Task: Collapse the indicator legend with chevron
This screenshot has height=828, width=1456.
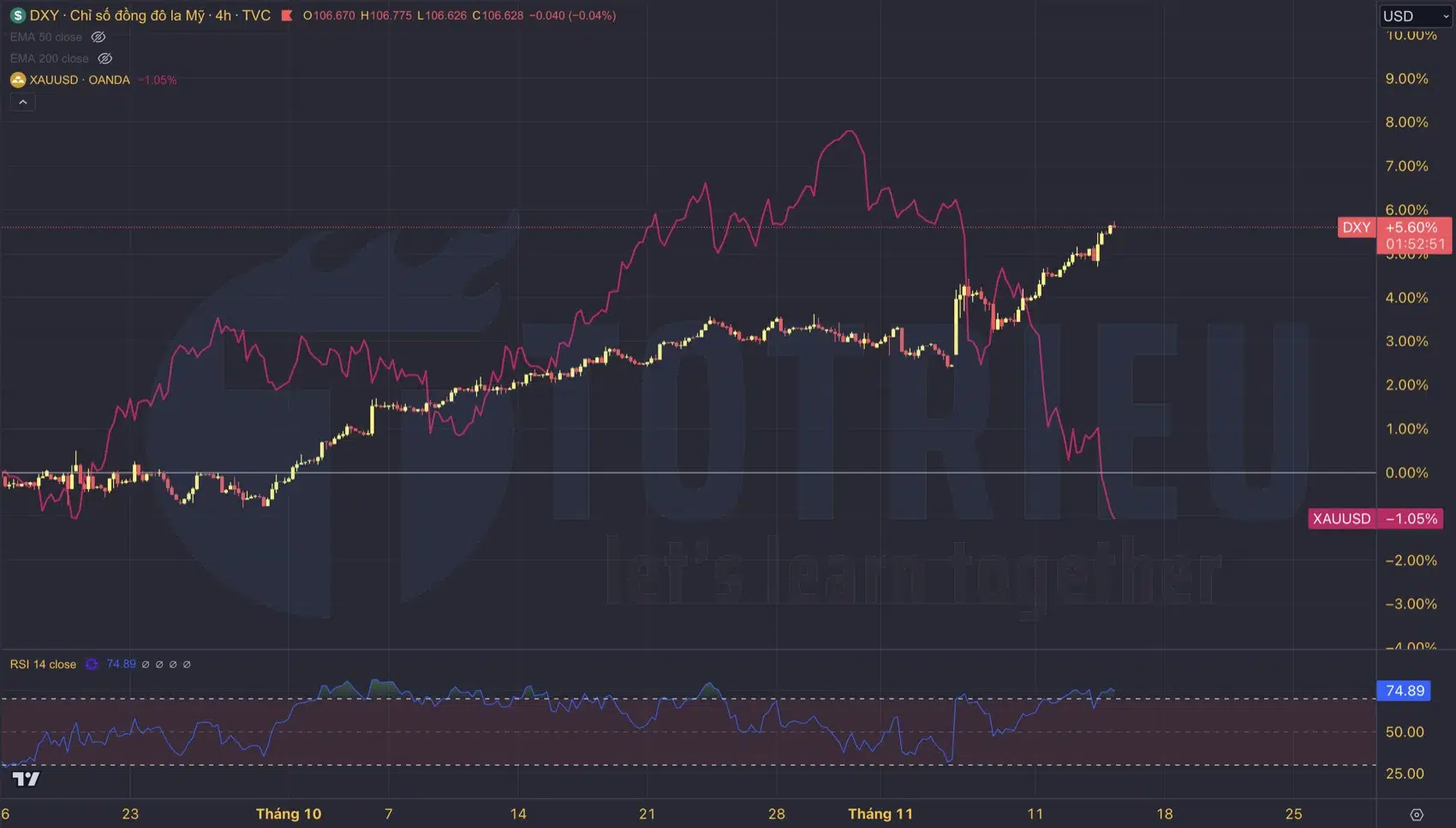Action: point(23,102)
